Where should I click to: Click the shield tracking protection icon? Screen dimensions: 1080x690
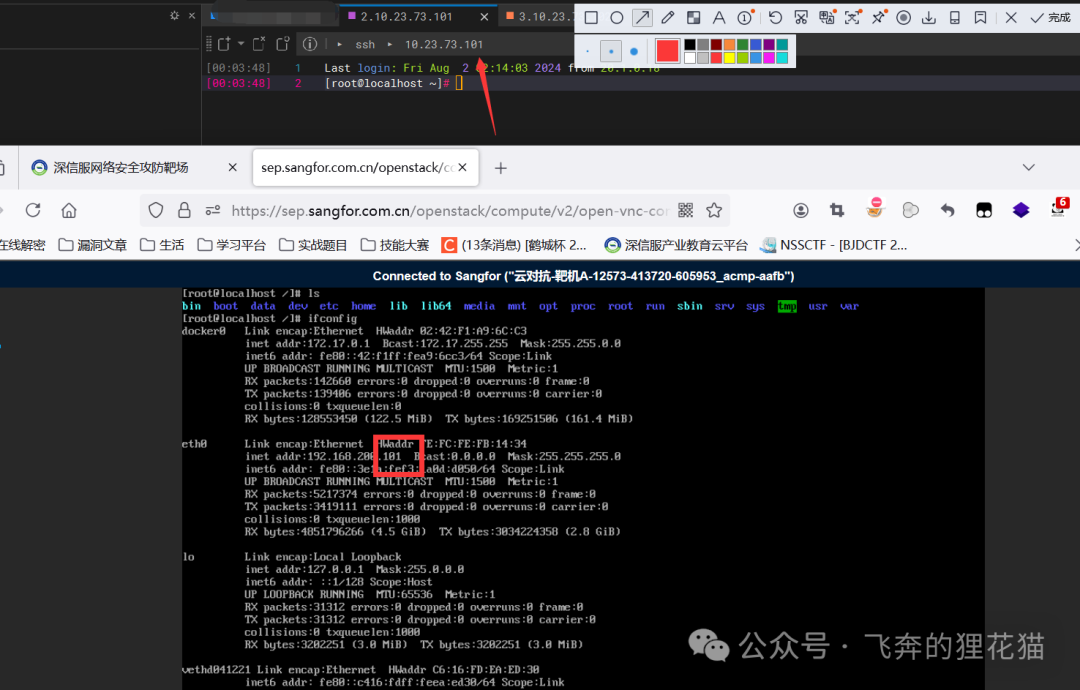click(x=156, y=211)
